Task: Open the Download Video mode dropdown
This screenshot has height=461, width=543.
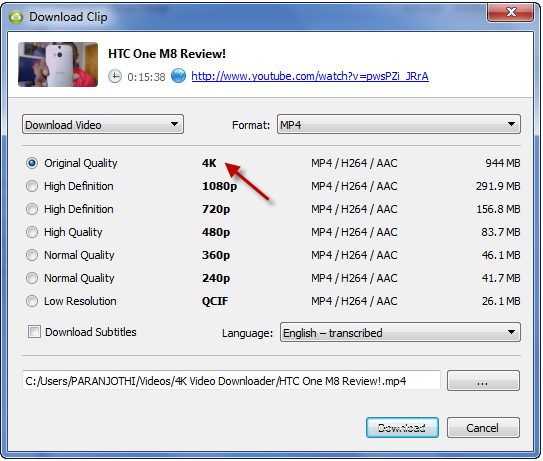Action: 103,124
